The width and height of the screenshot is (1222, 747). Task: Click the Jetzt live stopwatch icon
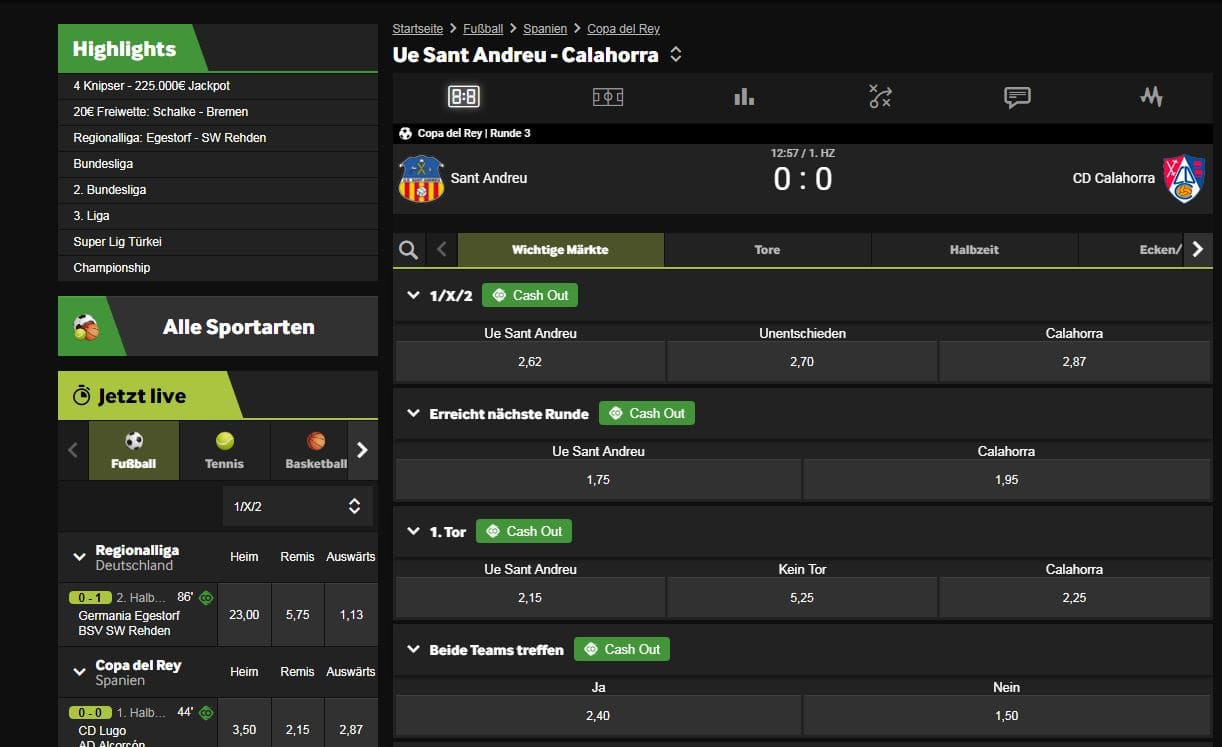82,396
